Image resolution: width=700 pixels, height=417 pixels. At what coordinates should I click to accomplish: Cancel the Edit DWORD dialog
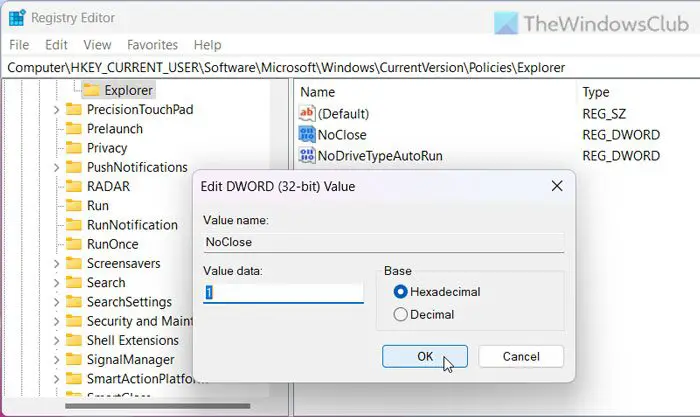click(521, 356)
